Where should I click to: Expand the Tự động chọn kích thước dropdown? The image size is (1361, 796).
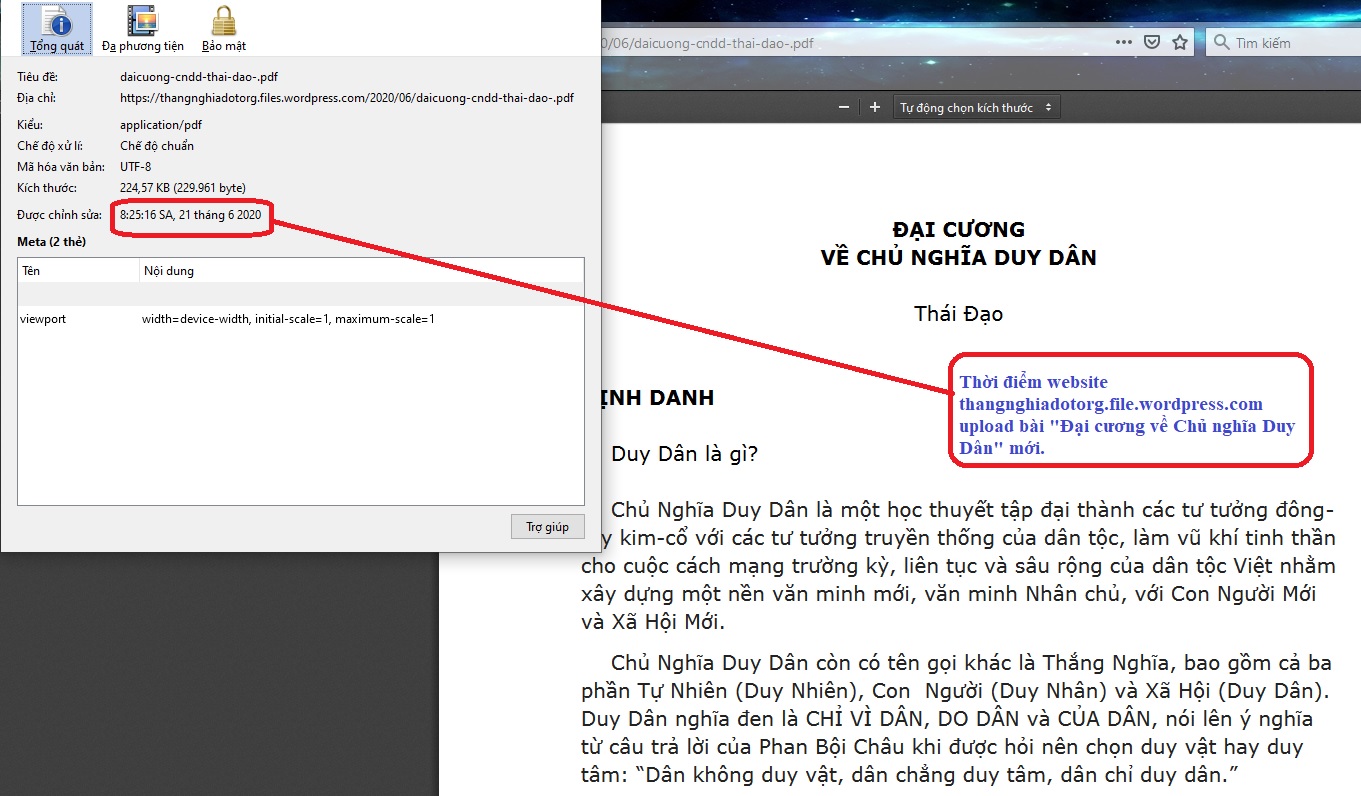pos(975,107)
